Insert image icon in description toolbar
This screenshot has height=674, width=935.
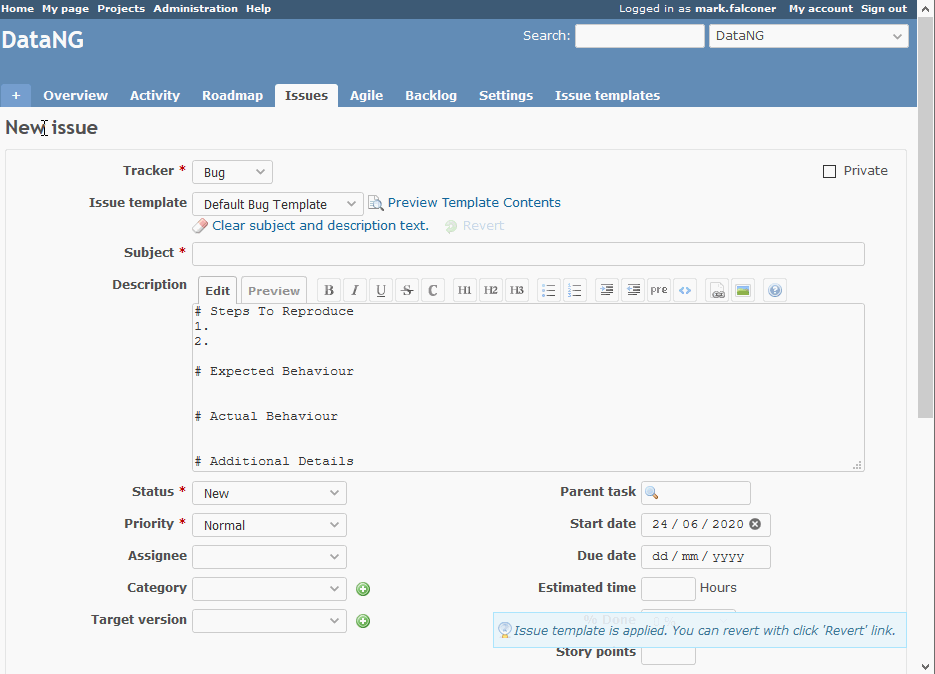pyautogui.click(x=743, y=290)
